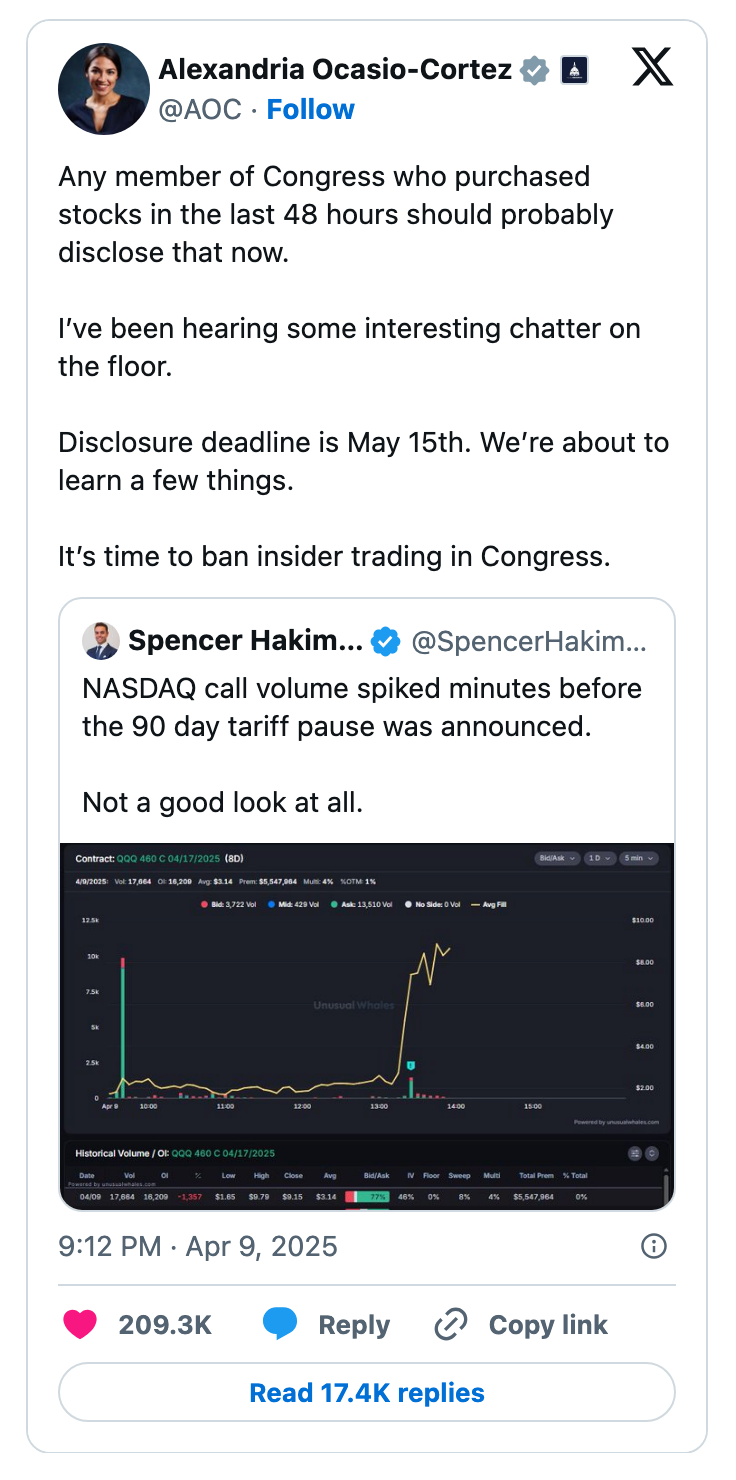The width and height of the screenshot is (736, 1480).
Task: Open Read 17.4K replies
Action: (x=368, y=1392)
